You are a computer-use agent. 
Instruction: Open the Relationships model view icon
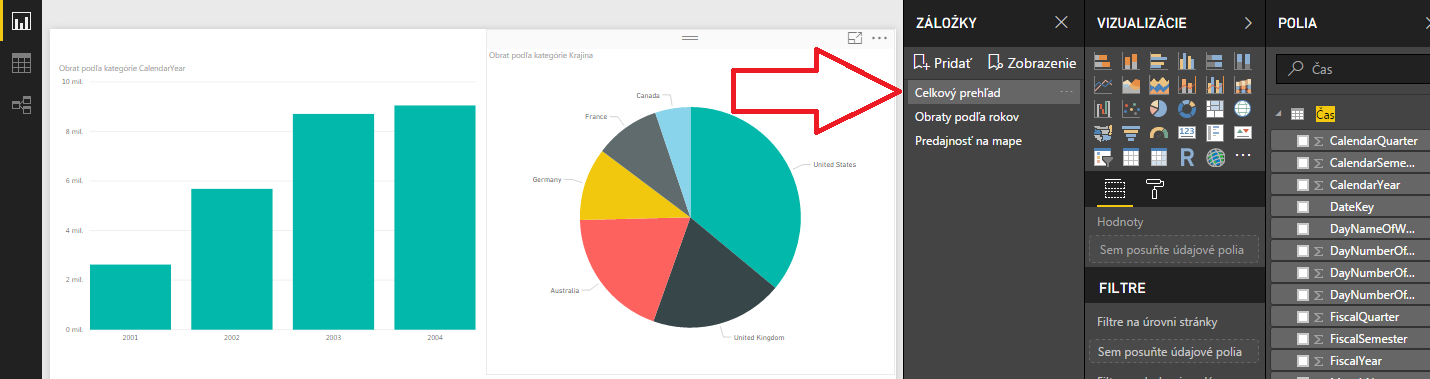pos(21,104)
